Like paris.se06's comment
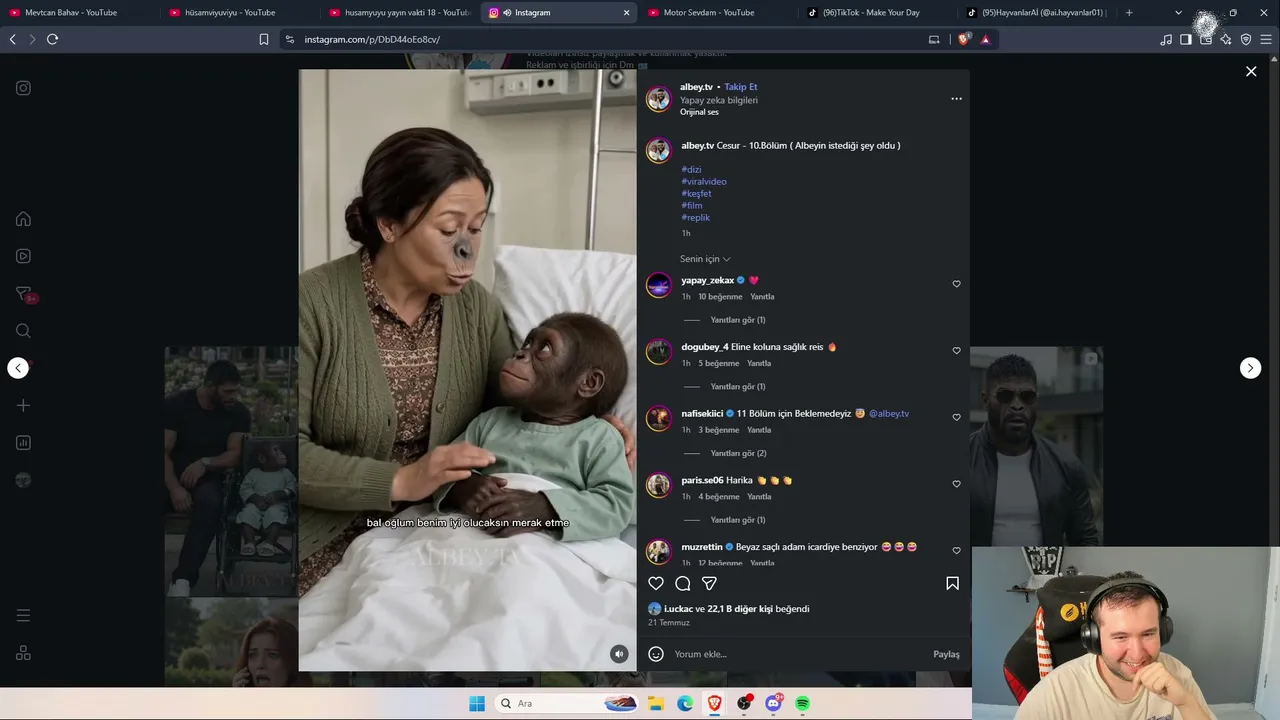 (956, 484)
